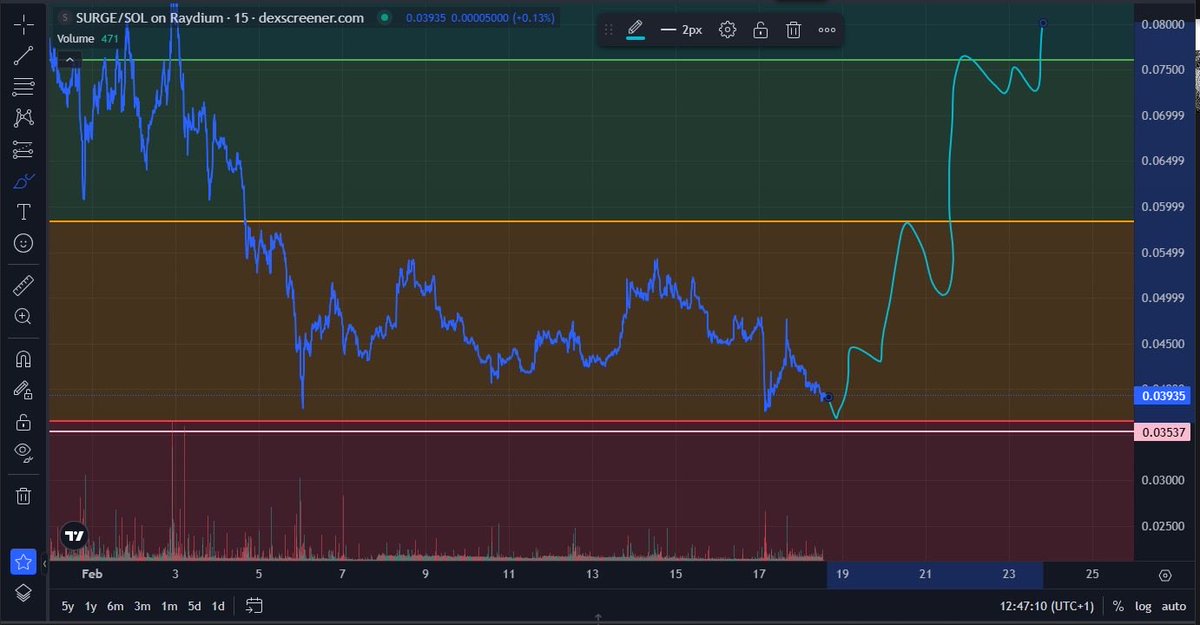Open the forecasting and measurement tools
The image size is (1200, 625).
24,150
